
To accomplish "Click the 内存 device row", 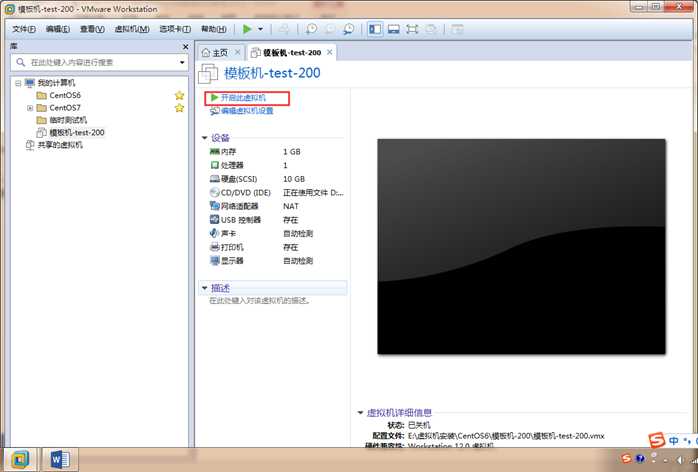I will pos(276,152).
